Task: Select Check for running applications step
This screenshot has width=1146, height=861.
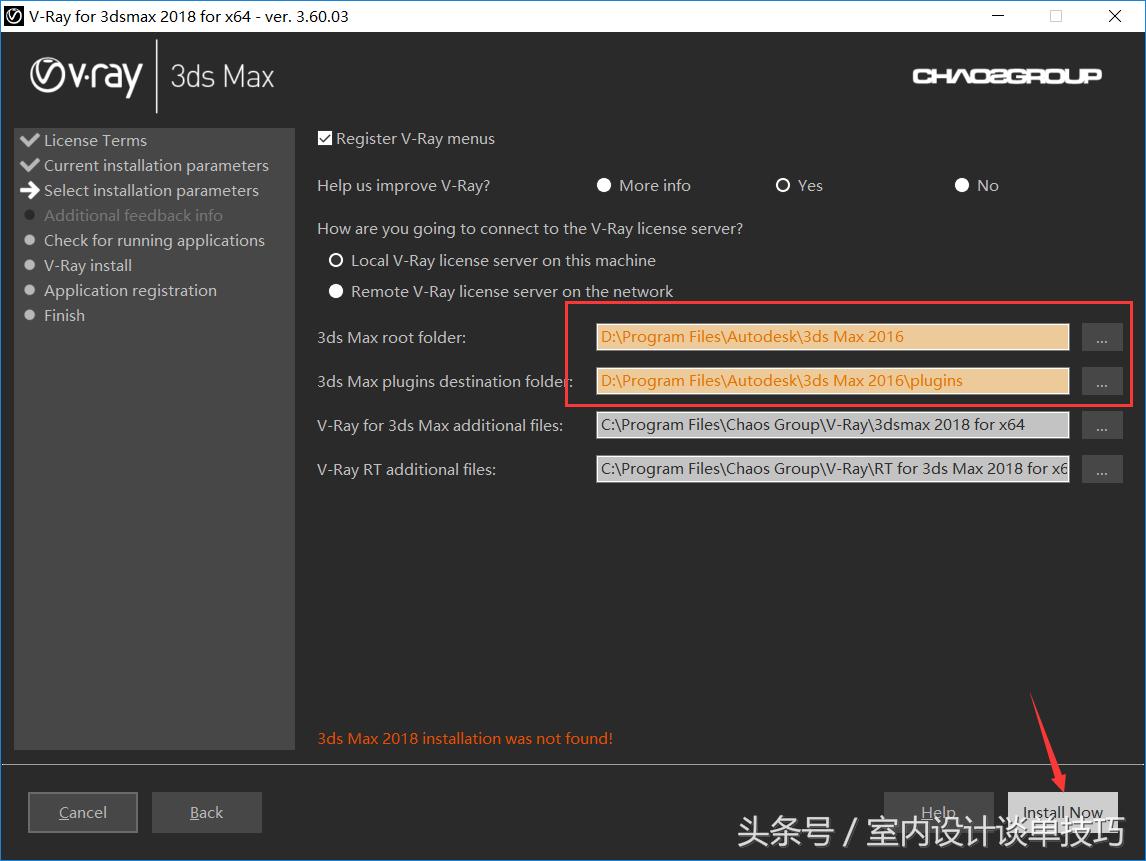Action: (x=154, y=240)
